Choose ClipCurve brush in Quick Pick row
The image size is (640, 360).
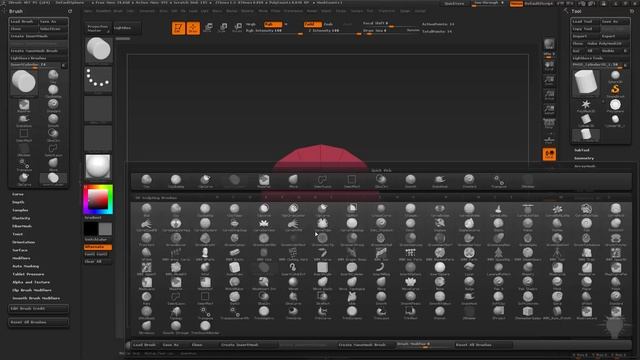point(205,181)
